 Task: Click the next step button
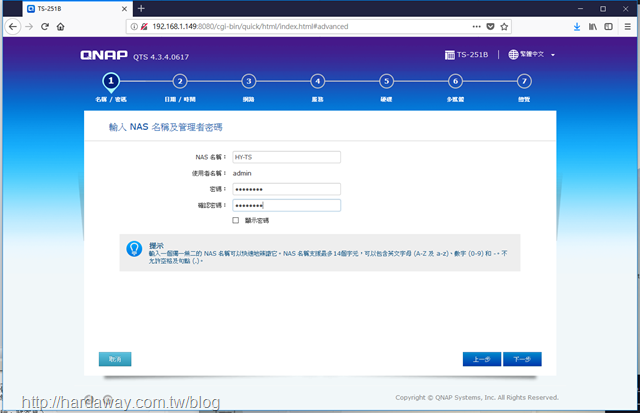(522, 359)
